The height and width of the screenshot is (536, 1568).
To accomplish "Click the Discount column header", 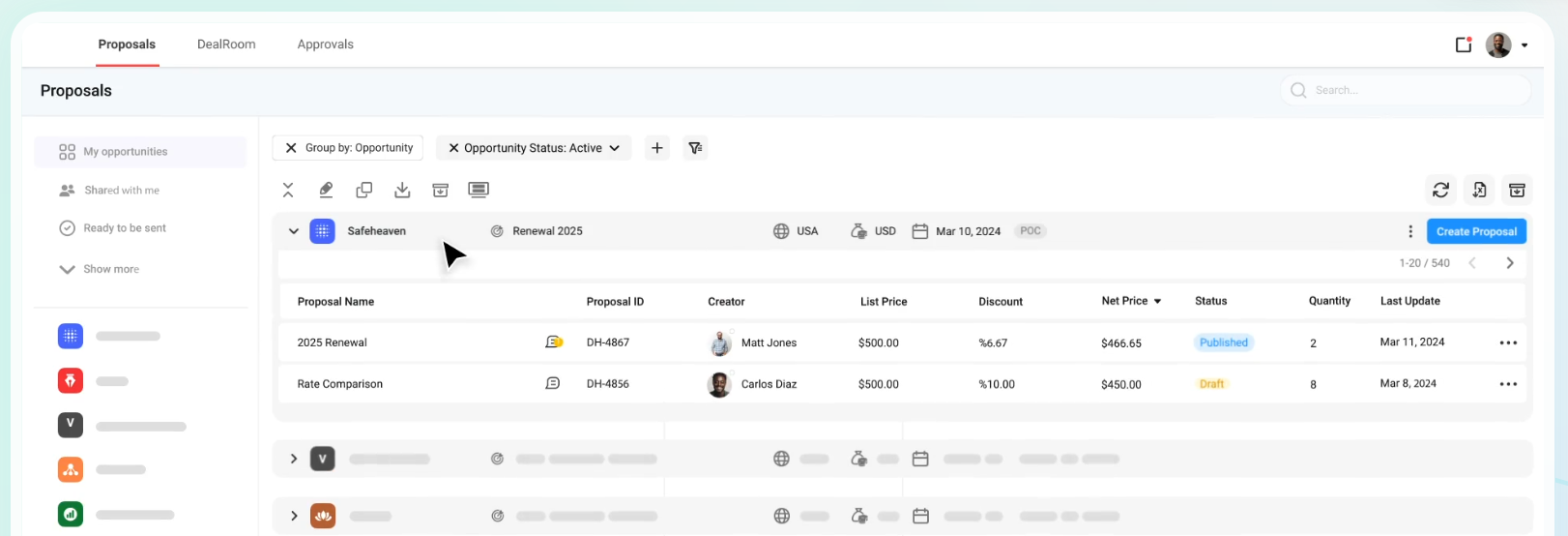I will pyautogui.click(x=1001, y=302).
